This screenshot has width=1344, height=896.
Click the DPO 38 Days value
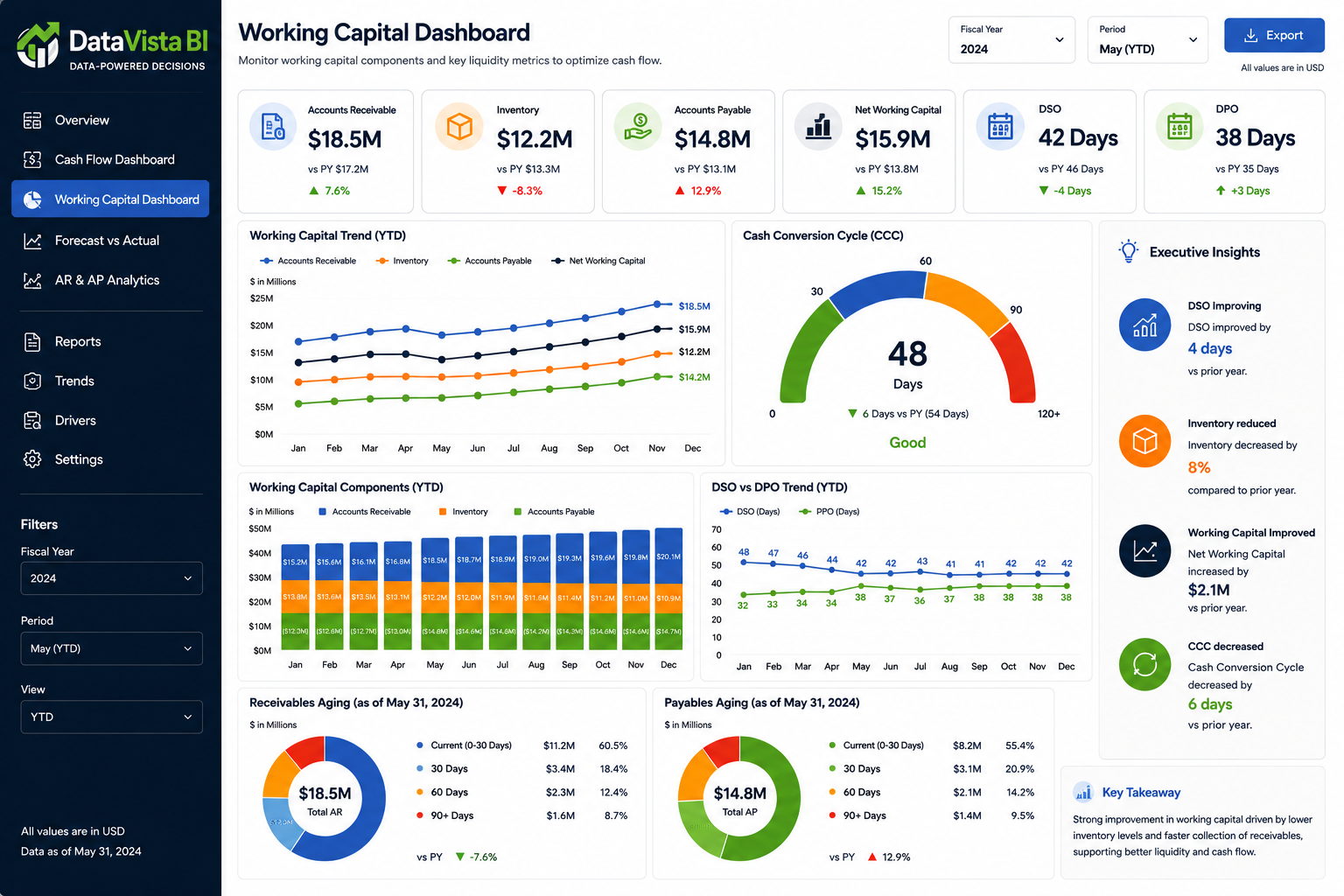[x=1256, y=138]
